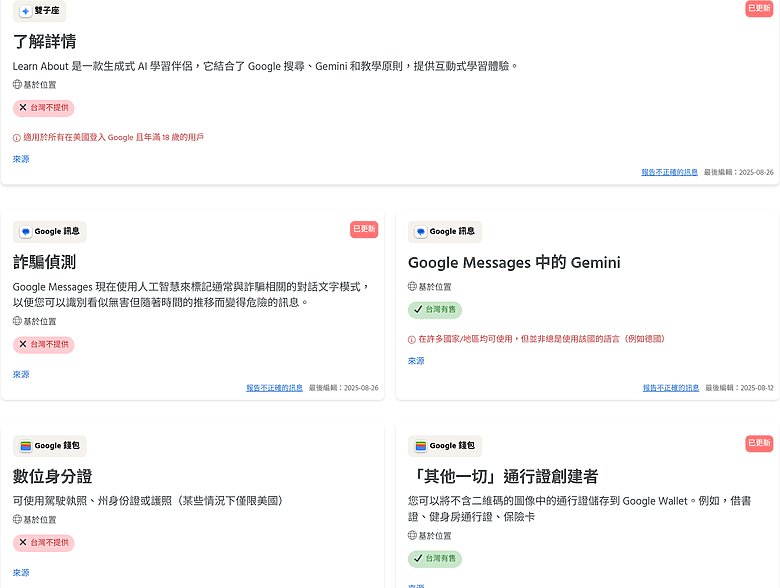Click 台灣不提供 badge in 了解詳情 card
Viewport: 780px width, 588px height.
click(44, 108)
